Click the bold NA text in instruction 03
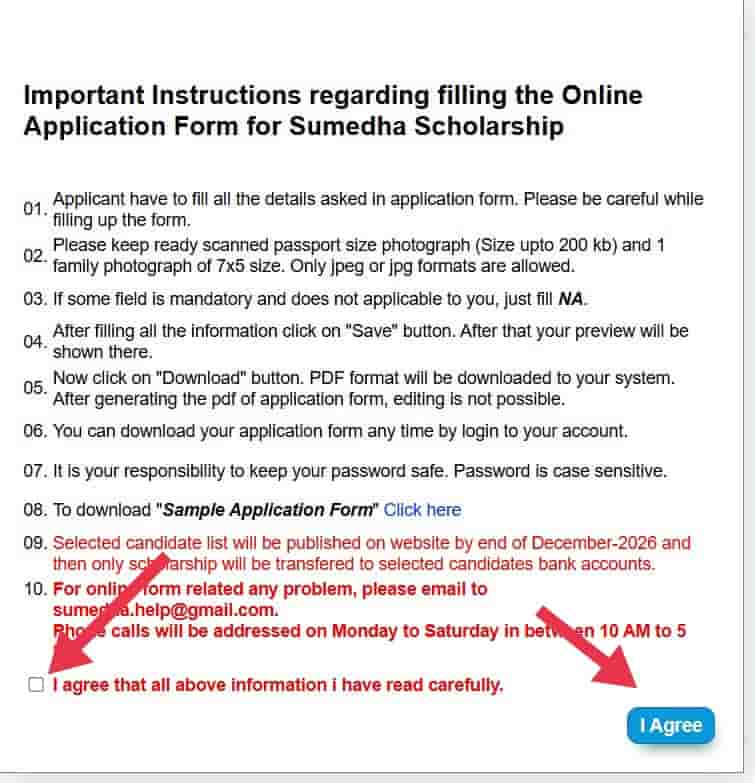This screenshot has height=783, width=755. click(x=570, y=299)
